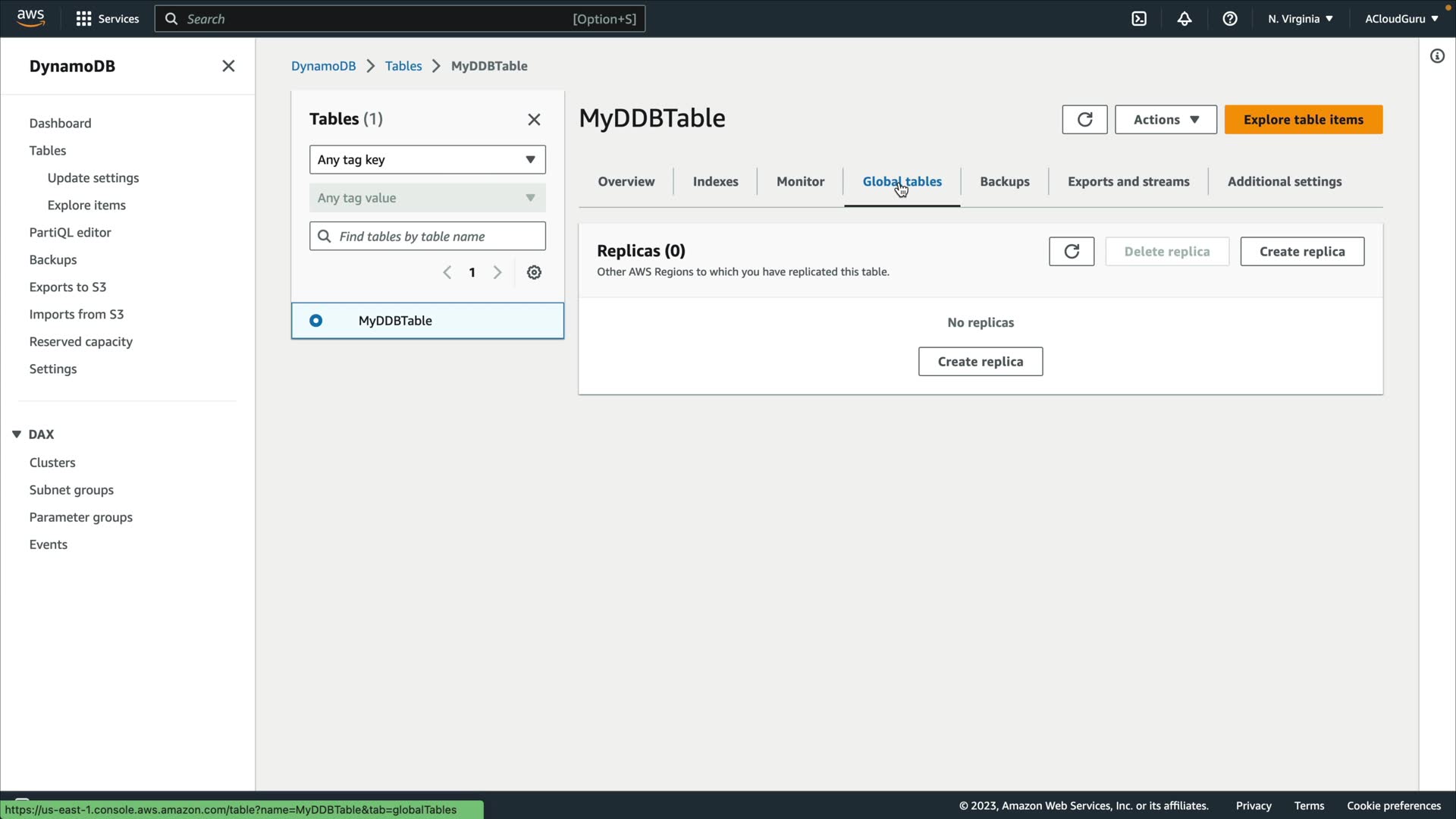Refresh the Replicas list
1456x819 pixels.
(x=1071, y=252)
